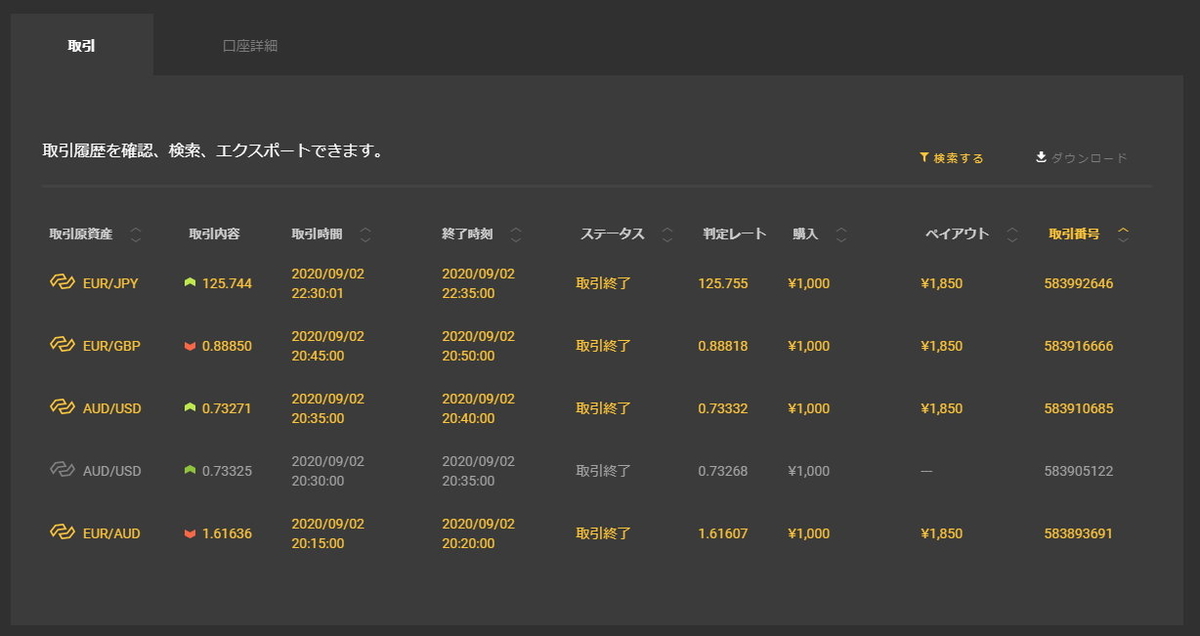The width and height of the screenshot is (1200, 636).
Task: Click the judged rate 0.73332
Action: (723, 408)
